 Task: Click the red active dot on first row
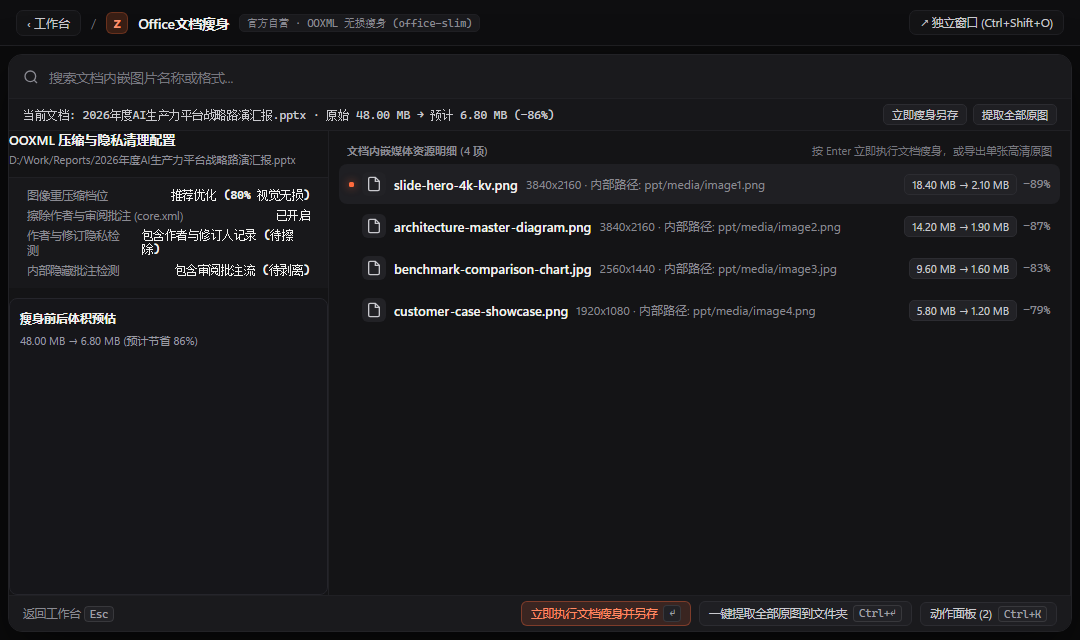[351, 184]
